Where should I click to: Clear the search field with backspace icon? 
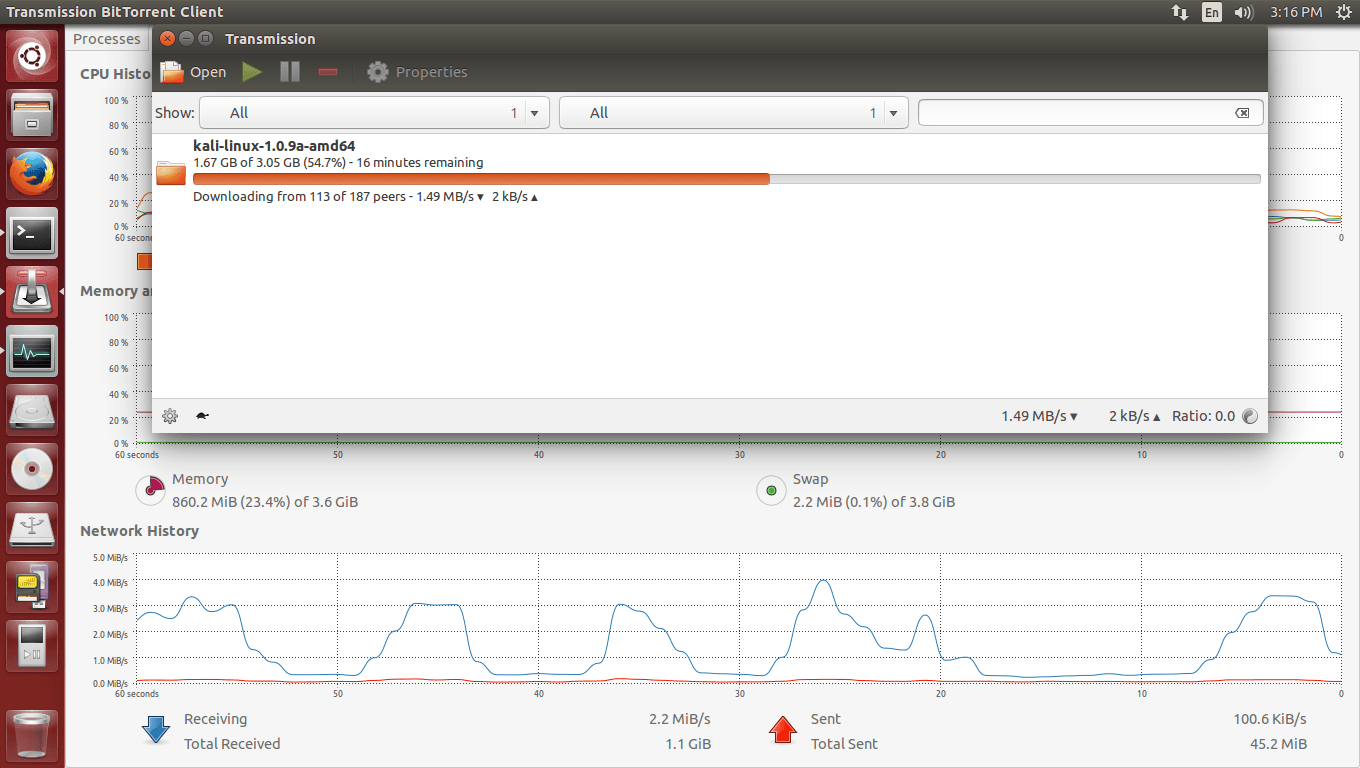click(x=1242, y=113)
